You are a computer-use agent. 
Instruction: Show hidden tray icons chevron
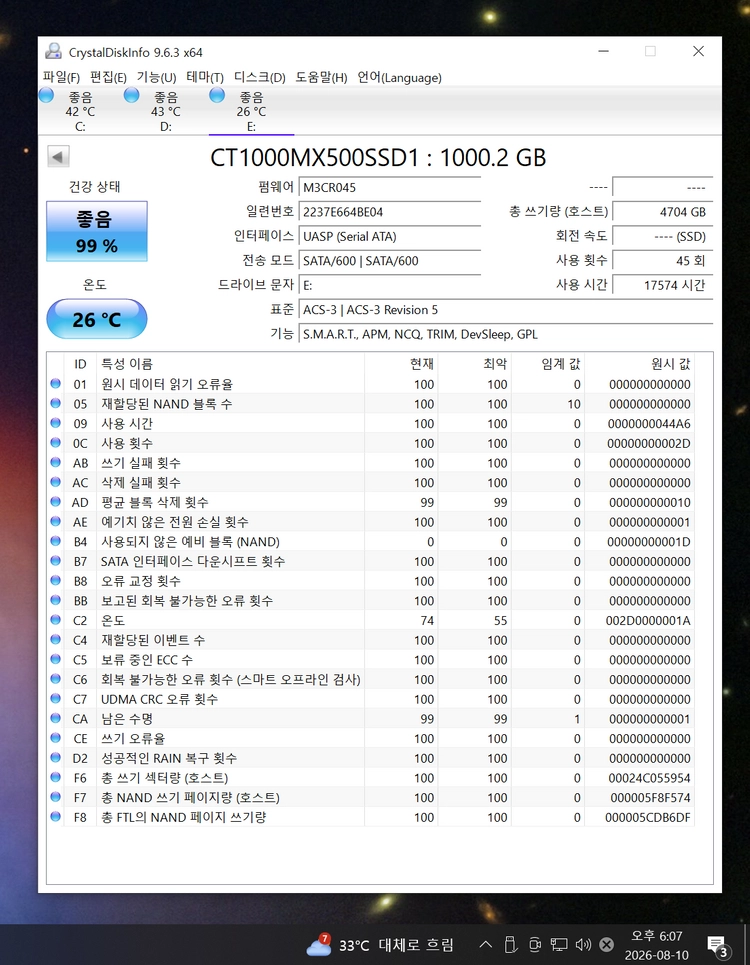click(x=485, y=944)
